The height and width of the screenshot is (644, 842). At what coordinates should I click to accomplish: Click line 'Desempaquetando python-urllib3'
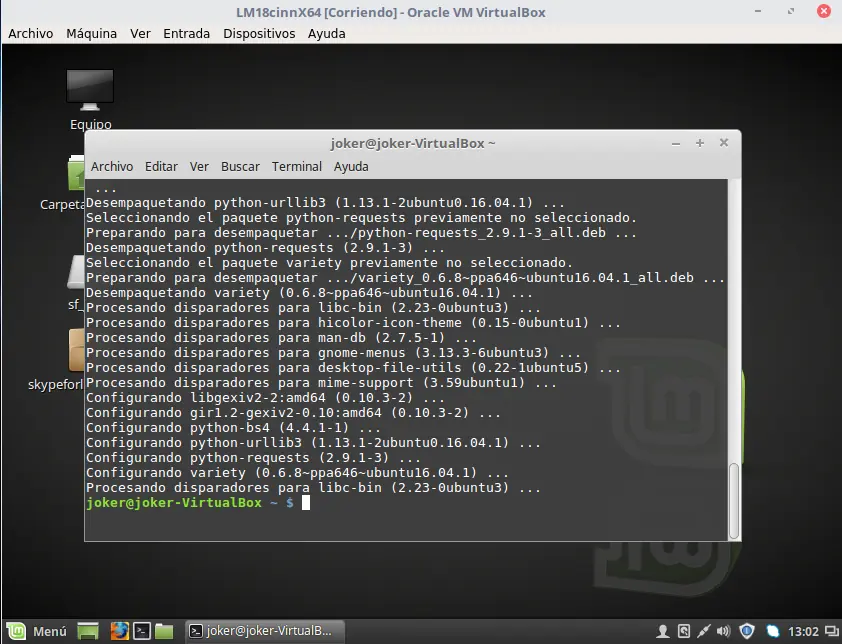coord(325,202)
